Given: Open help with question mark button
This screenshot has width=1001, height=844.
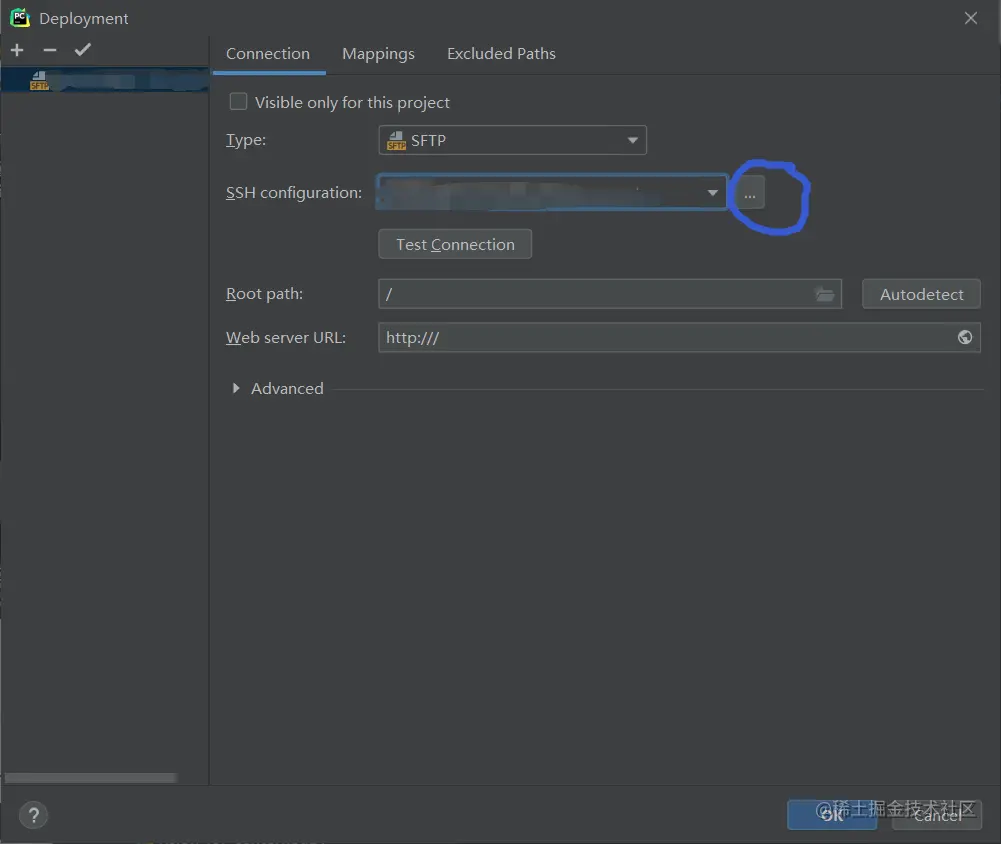Looking at the screenshot, I should coord(33,815).
